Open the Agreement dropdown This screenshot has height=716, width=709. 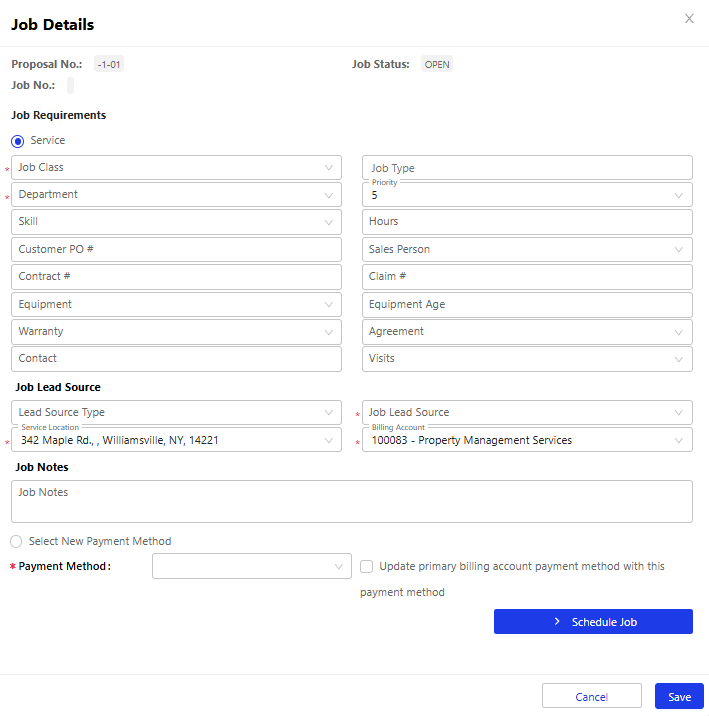pos(527,332)
